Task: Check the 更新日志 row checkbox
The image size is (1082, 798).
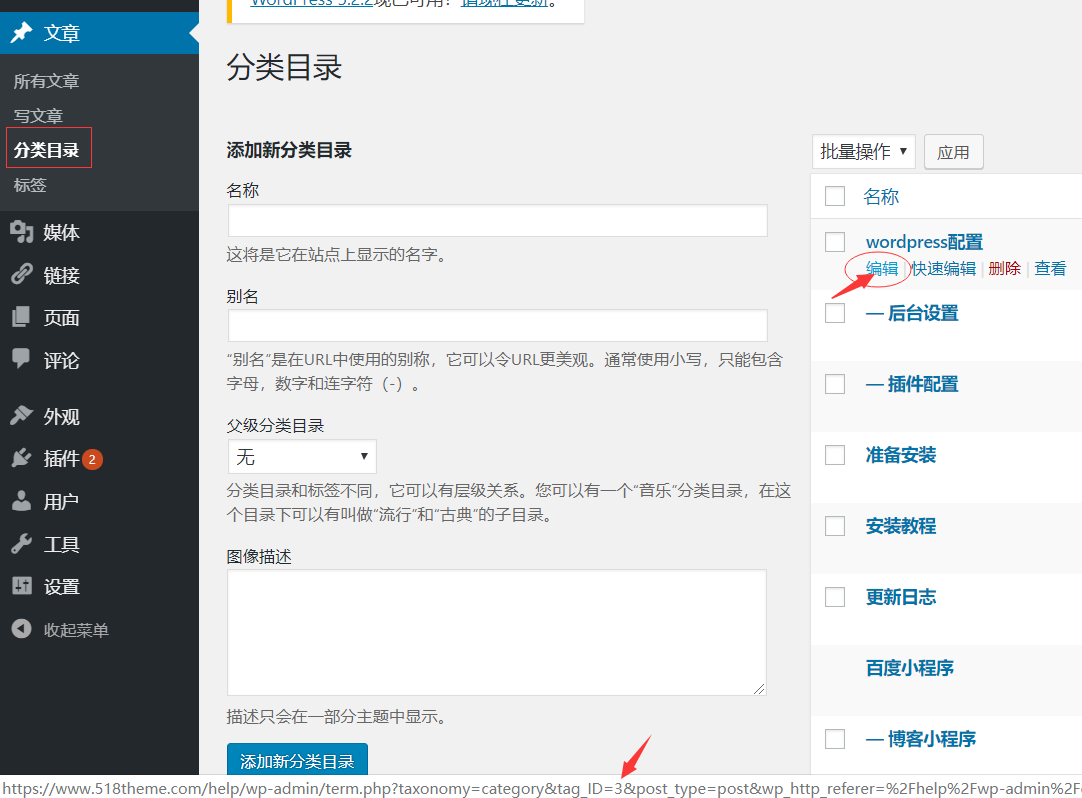Action: (x=835, y=596)
